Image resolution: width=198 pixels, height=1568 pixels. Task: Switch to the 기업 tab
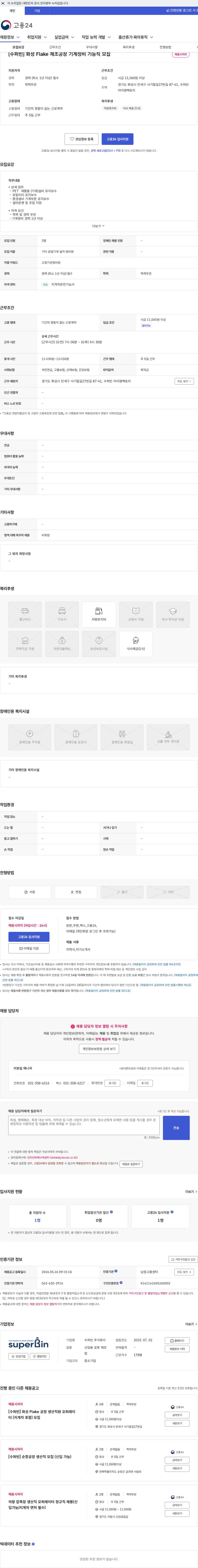click(37, 10)
